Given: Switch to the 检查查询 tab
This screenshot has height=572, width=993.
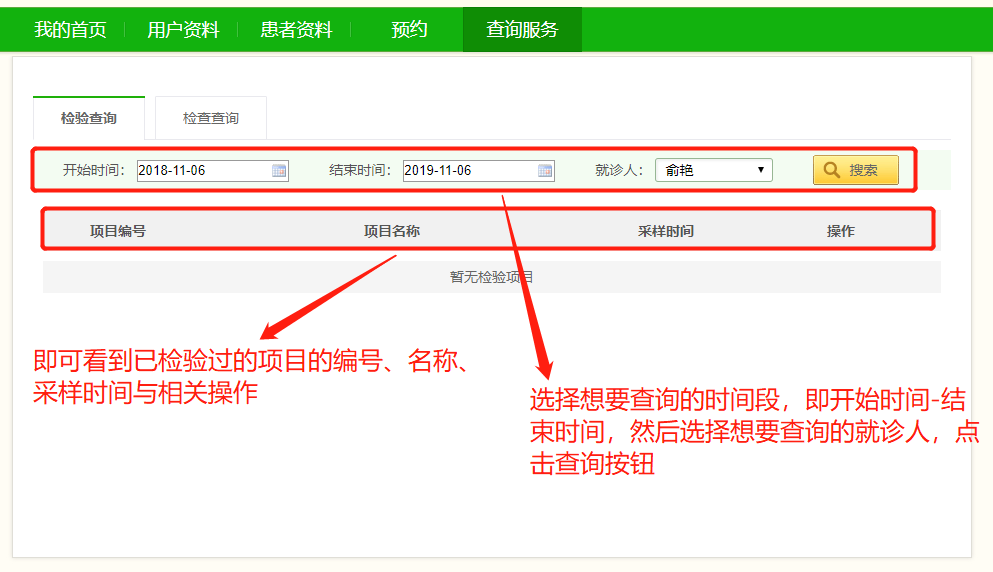Looking at the screenshot, I should point(211,118).
